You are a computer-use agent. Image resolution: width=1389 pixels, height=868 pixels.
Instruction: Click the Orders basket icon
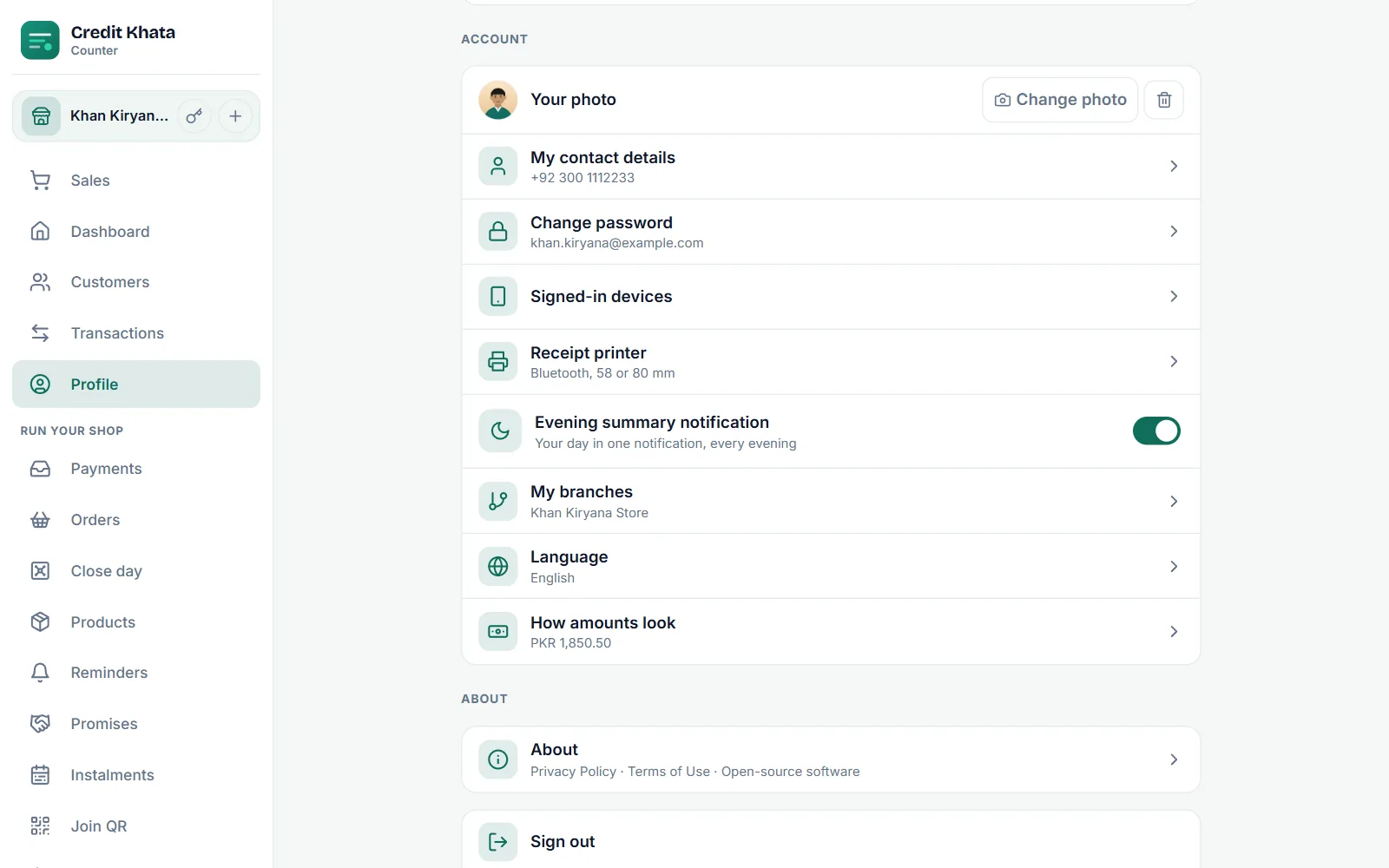(40, 520)
